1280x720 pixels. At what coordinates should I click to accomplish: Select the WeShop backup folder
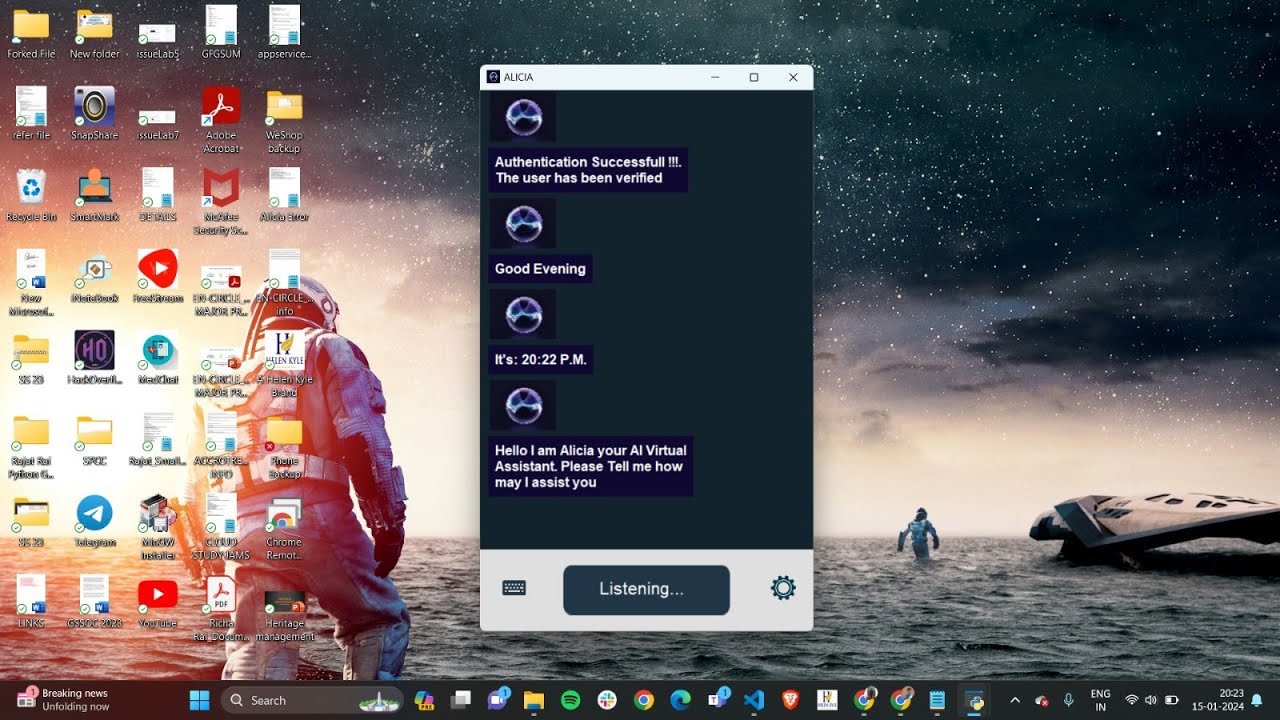pos(284,121)
